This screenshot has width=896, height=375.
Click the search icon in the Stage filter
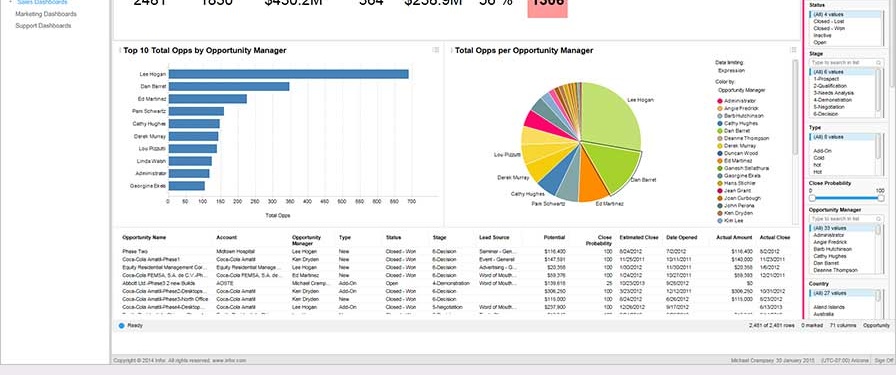coord(879,62)
